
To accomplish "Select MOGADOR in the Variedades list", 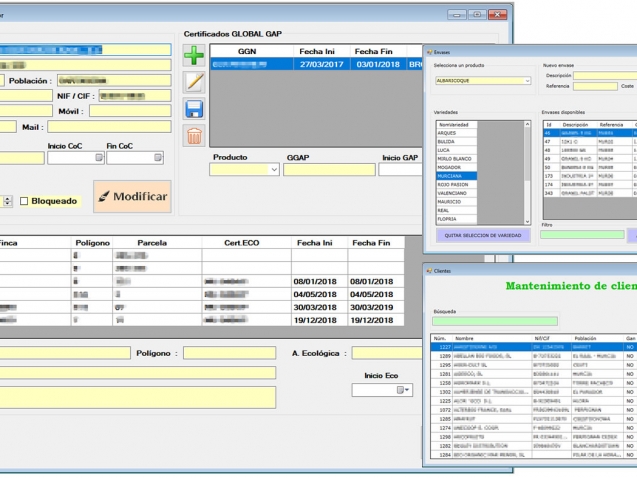I will [x=457, y=167].
